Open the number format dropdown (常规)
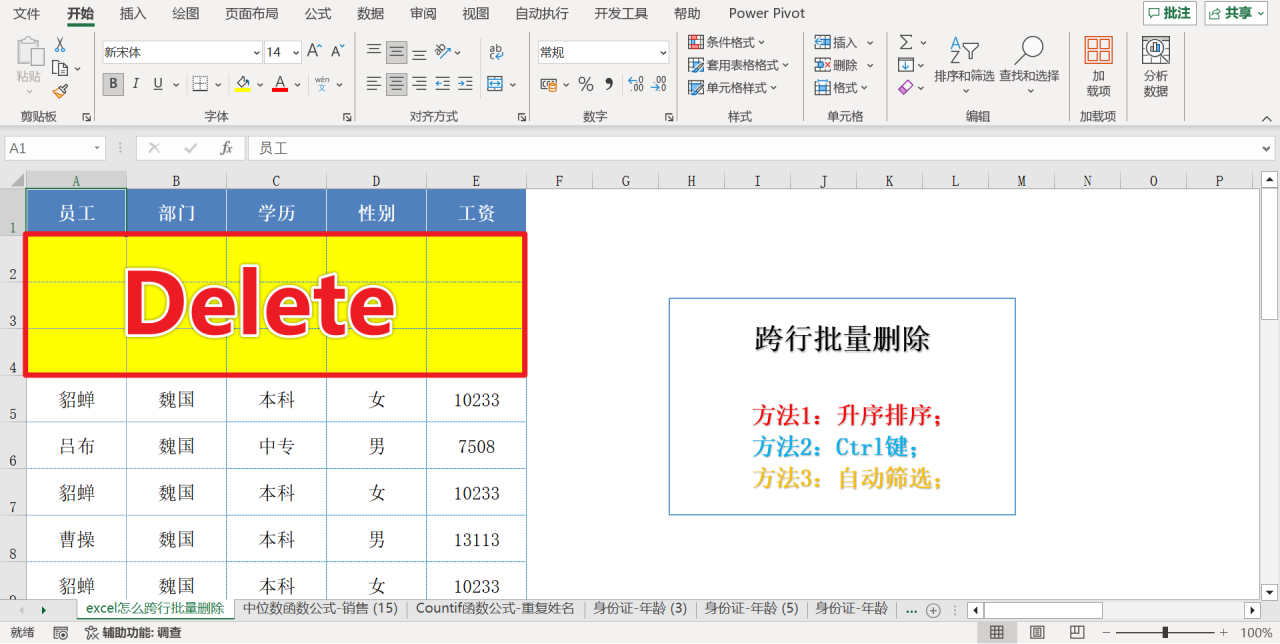The width and height of the screenshot is (1280, 644). [663, 52]
